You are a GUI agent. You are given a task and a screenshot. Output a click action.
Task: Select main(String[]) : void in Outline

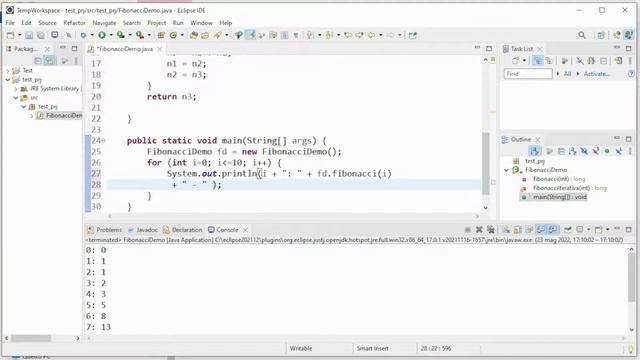(x=560, y=197)
